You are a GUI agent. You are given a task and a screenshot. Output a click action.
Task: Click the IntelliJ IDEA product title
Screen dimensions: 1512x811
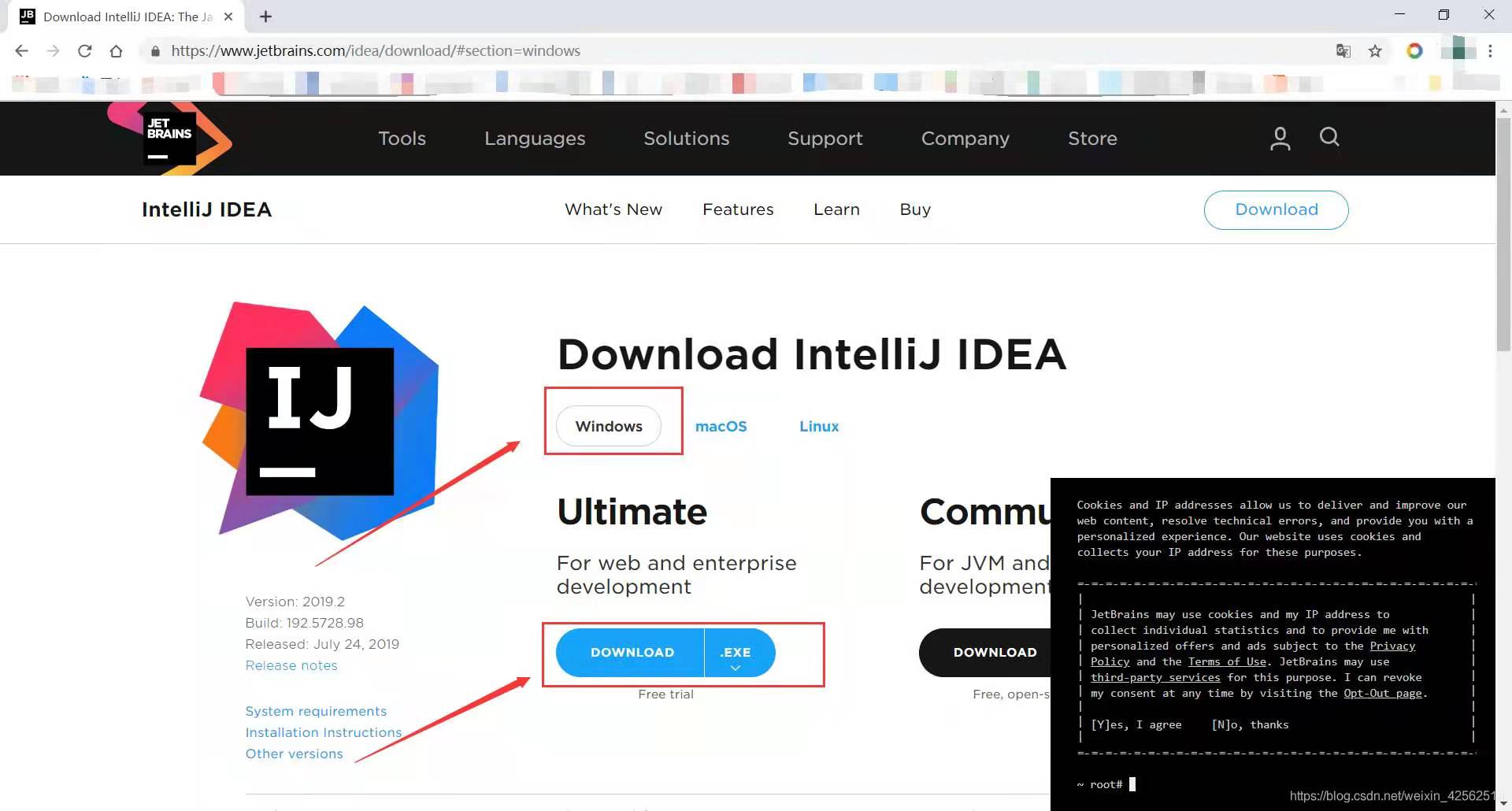click(x=206, y=209)
